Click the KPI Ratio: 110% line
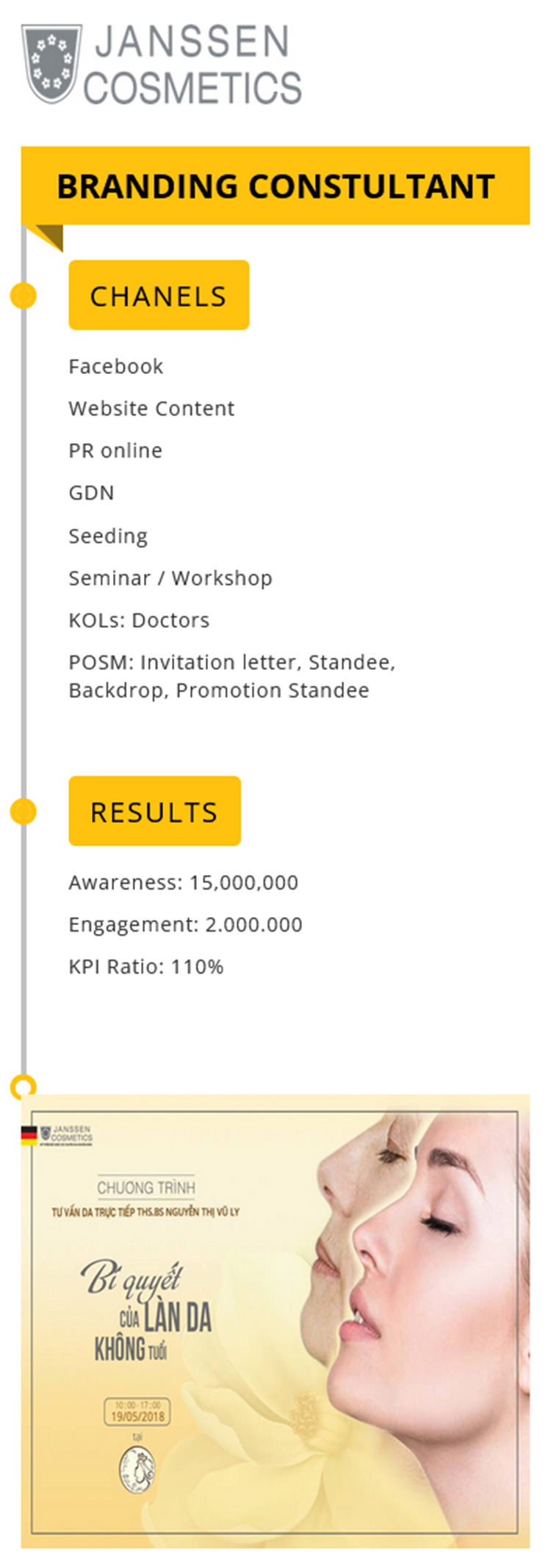 (145, 966)
